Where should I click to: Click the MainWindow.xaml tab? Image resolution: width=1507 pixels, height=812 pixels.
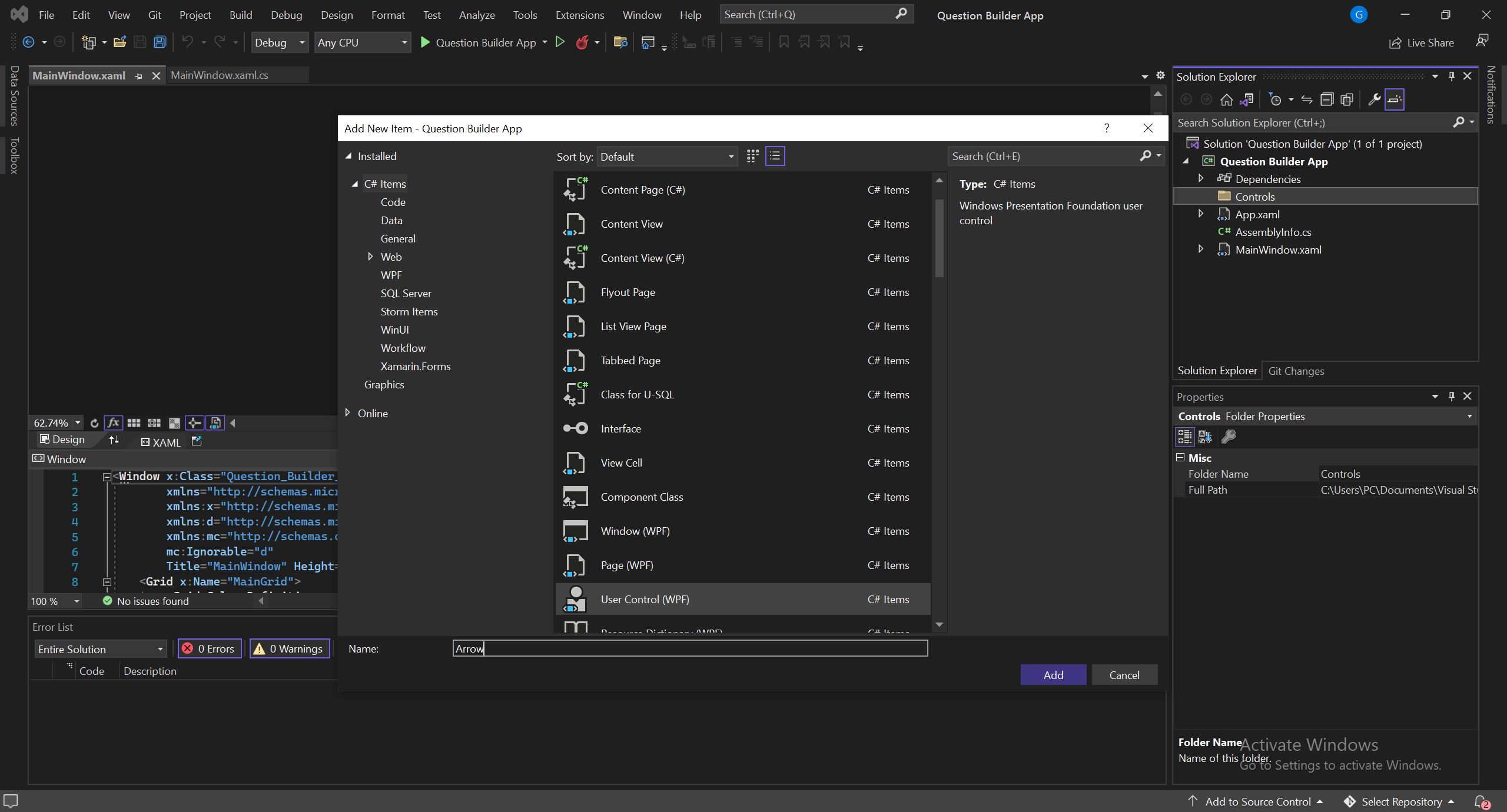point(79,75)
